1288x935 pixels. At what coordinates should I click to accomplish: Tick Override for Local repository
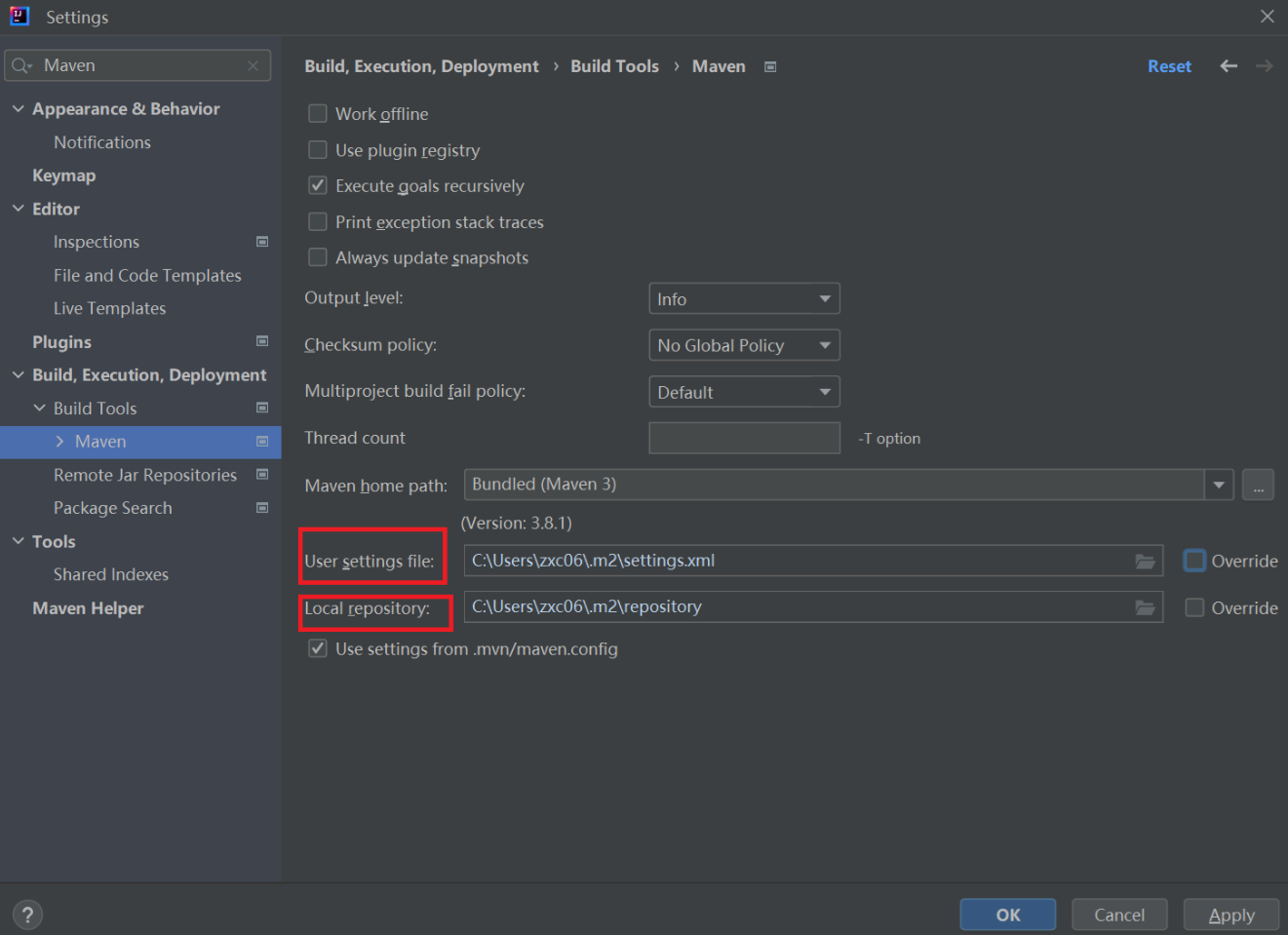1194,607
